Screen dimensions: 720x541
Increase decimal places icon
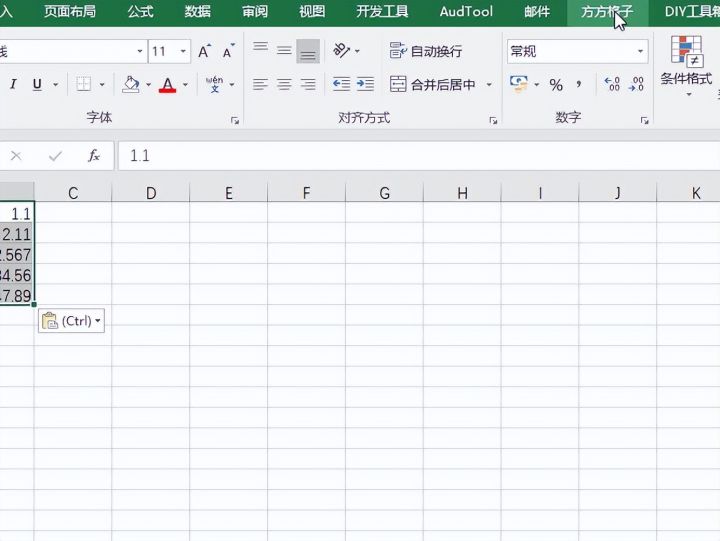pos(613,85)
